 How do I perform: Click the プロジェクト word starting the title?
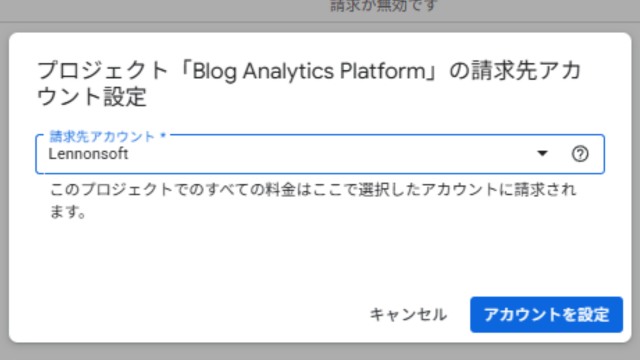(102, 71)
